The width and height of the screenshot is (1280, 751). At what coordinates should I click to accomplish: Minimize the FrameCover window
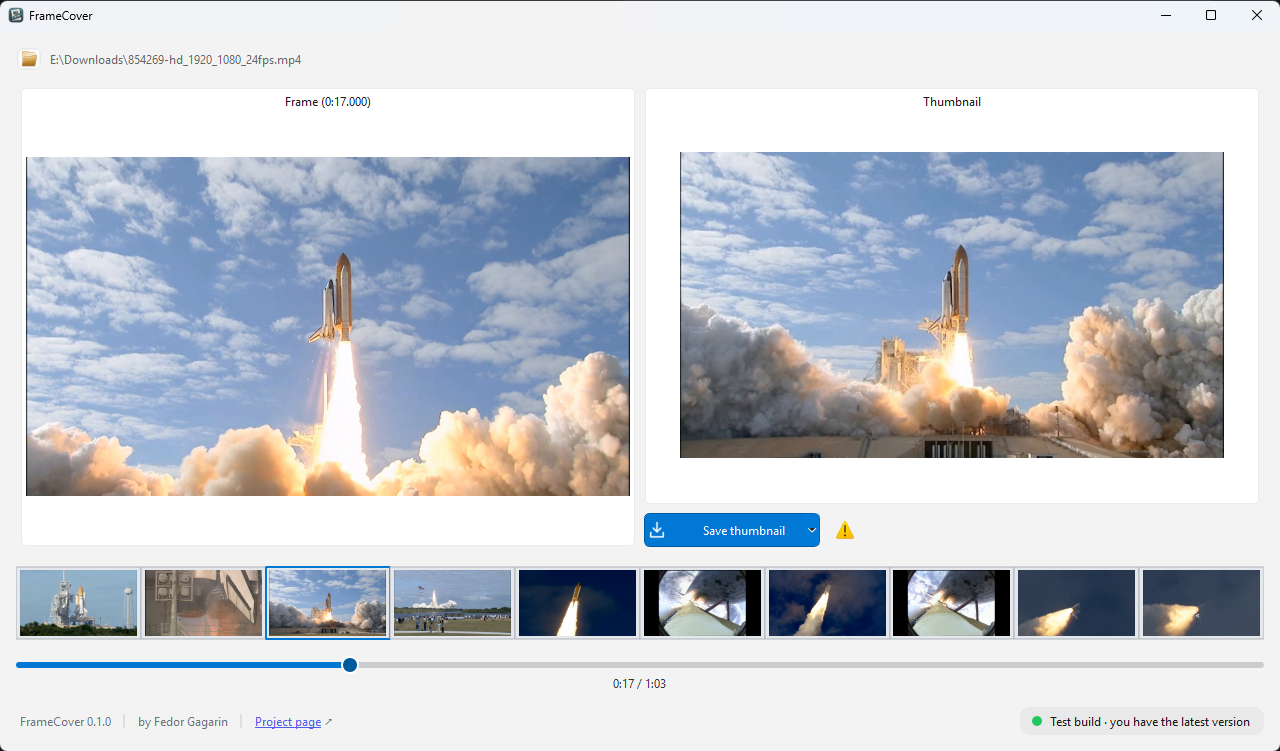coord(1165,15)
